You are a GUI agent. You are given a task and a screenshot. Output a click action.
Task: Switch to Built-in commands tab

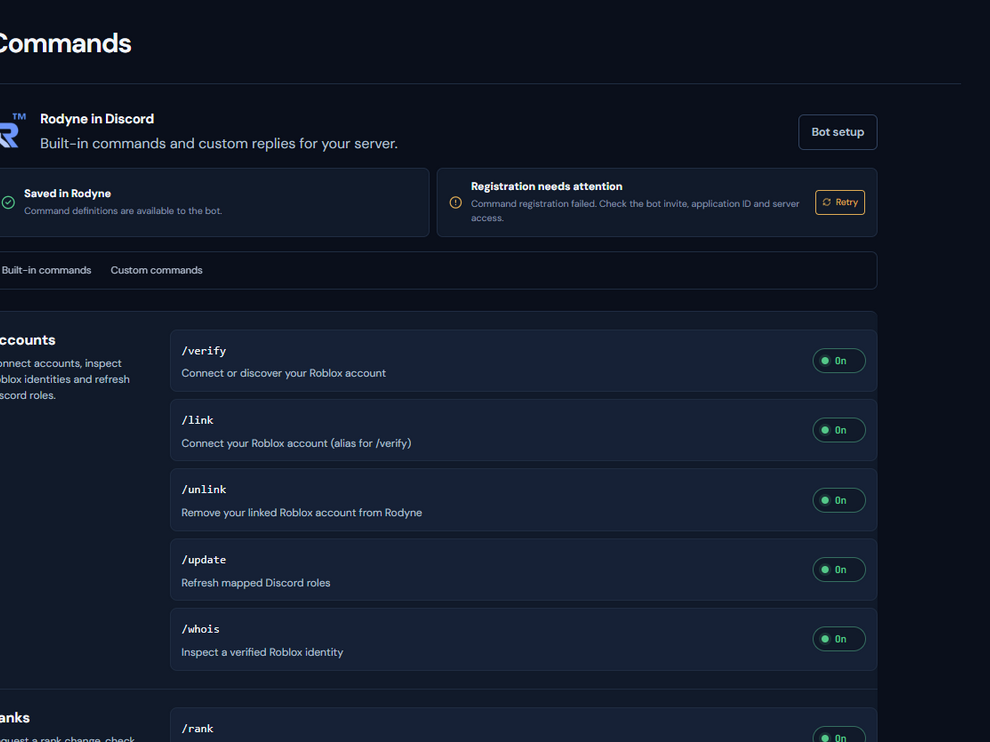click(x=46, y=270)
